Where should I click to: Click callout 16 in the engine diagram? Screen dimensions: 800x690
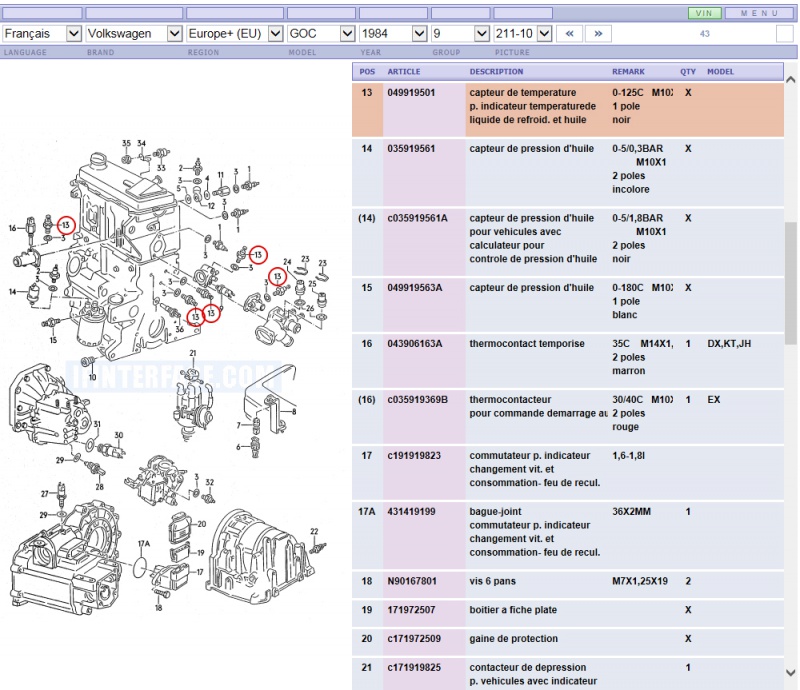(12, 228)
